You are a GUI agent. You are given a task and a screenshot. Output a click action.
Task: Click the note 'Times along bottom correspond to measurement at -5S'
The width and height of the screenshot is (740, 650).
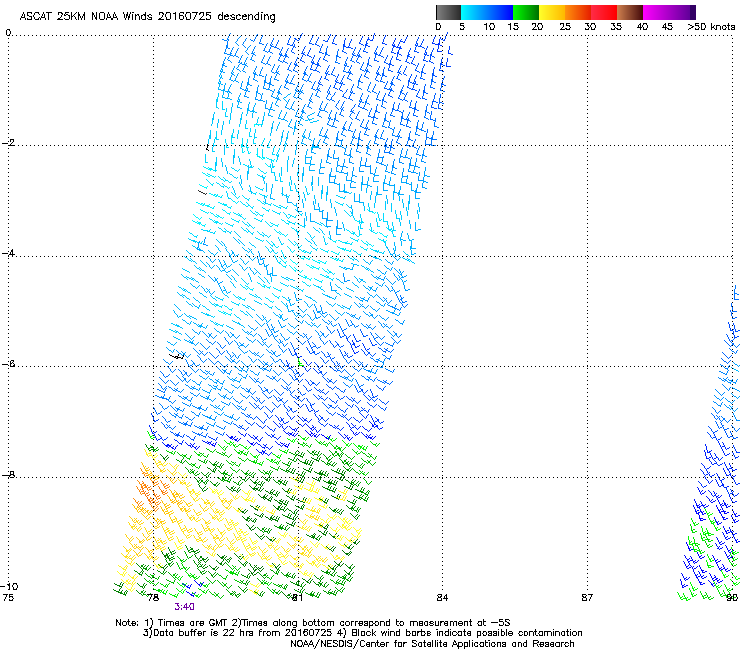[376, 623]
